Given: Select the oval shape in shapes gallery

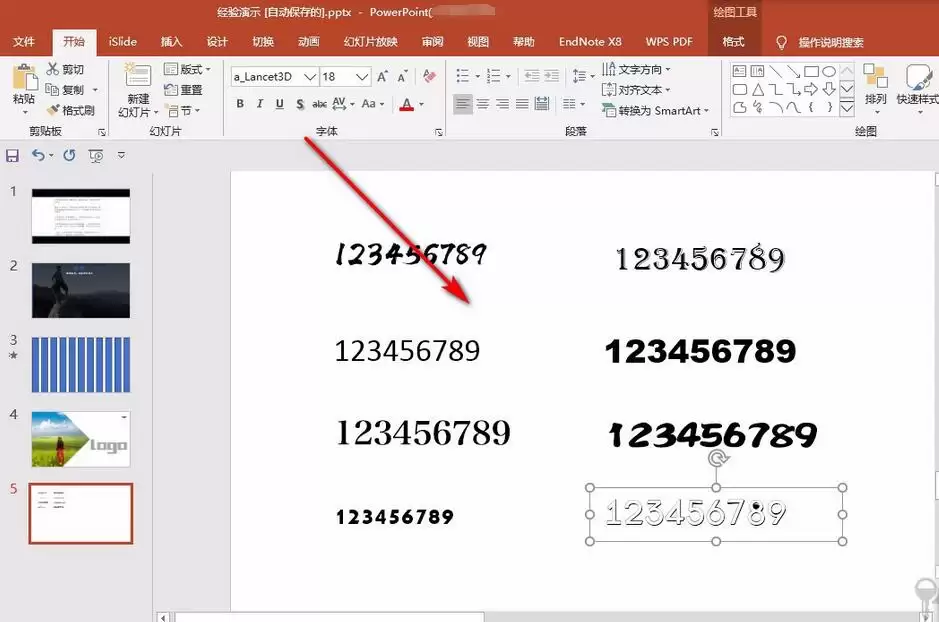Looking at the screenshot, I should (830, 71).
